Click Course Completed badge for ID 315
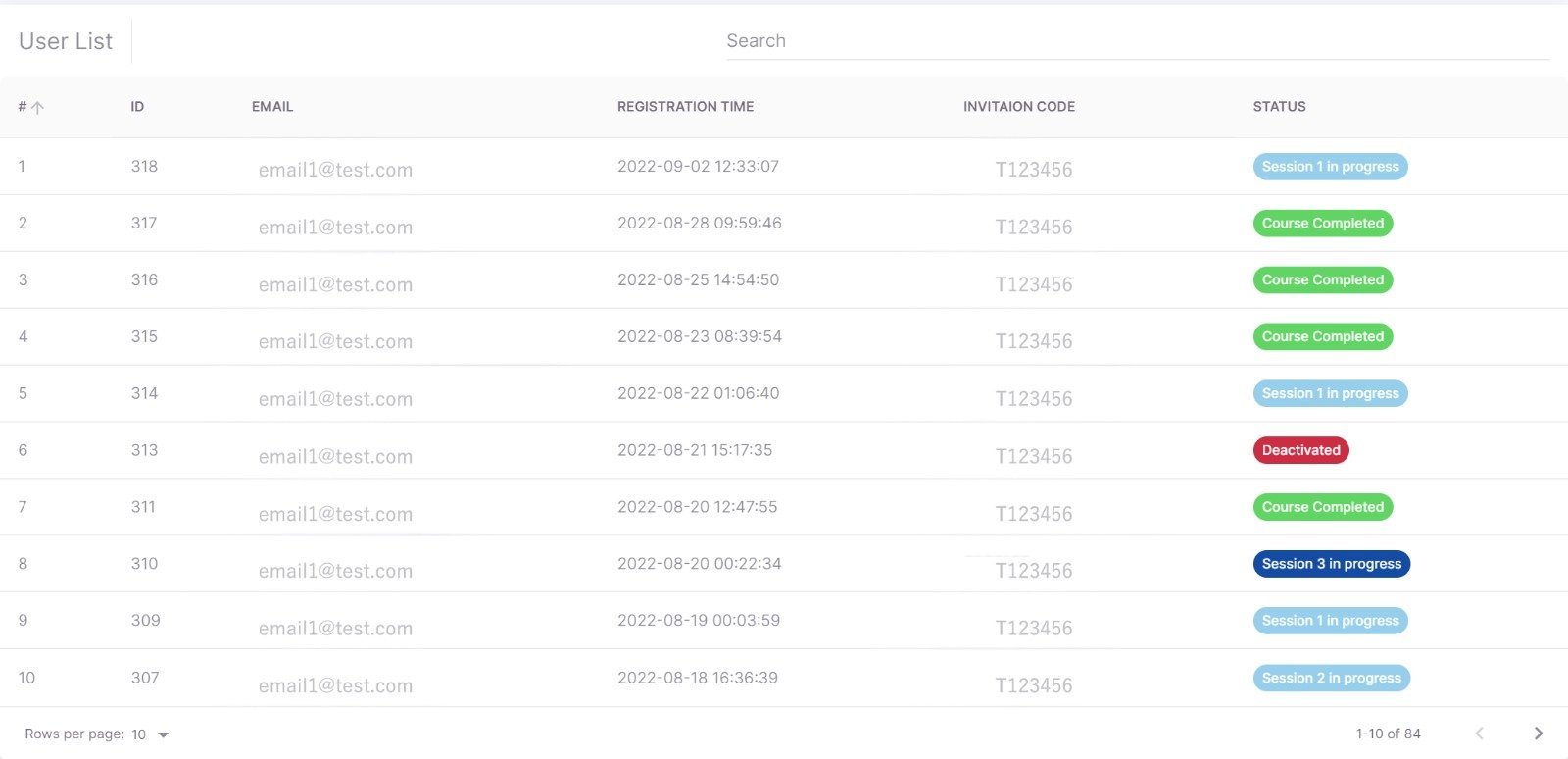The width and height of the screenshot is (1568, 759). tap(1323, 337)
